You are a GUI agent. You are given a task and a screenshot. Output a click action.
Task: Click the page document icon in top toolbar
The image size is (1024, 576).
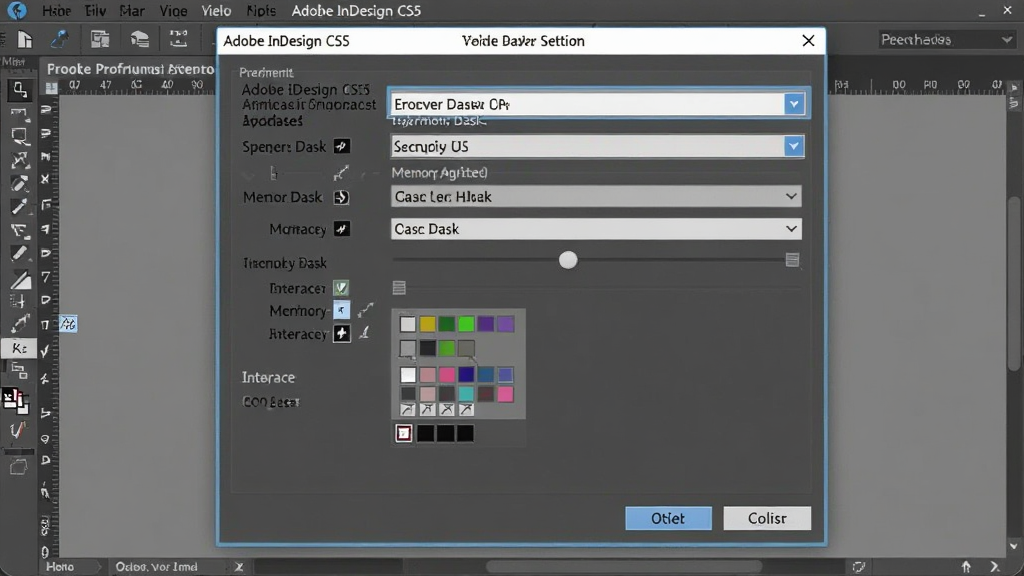click(x=25, y=39)
